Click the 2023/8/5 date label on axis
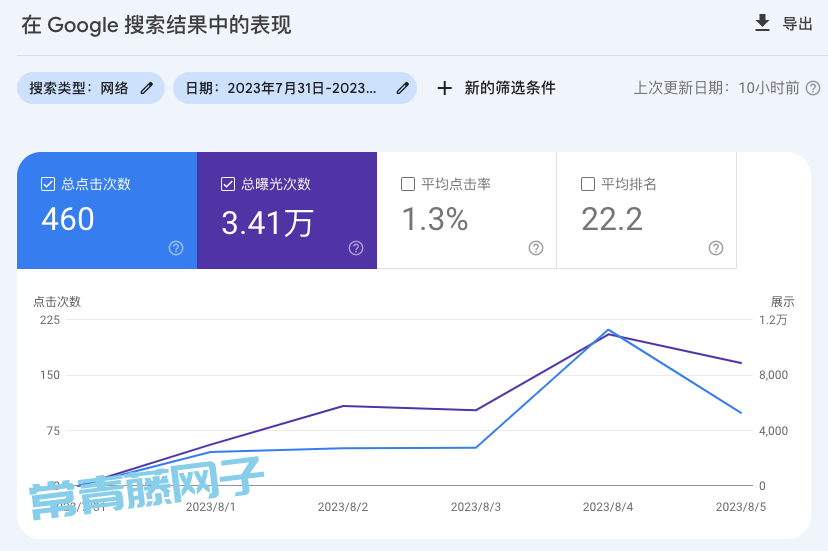The width and height of the screenshot is (828, 551). click(x=741, y=507)
